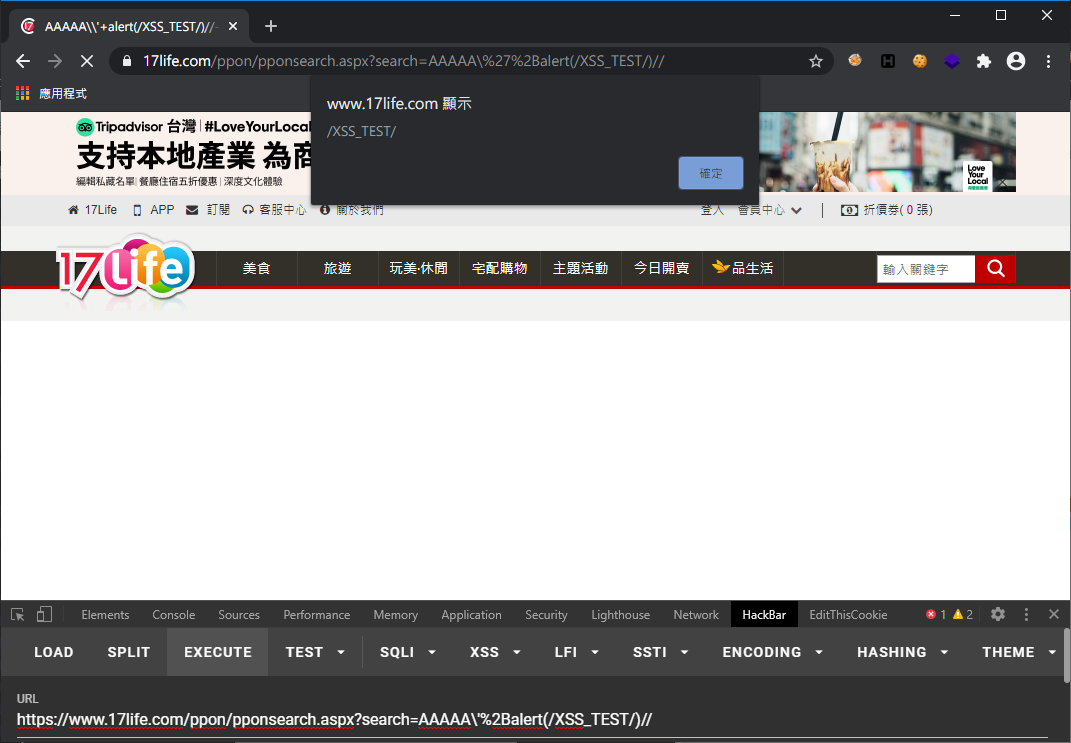Go back using the browser back arrow

(x=23, y=61)
